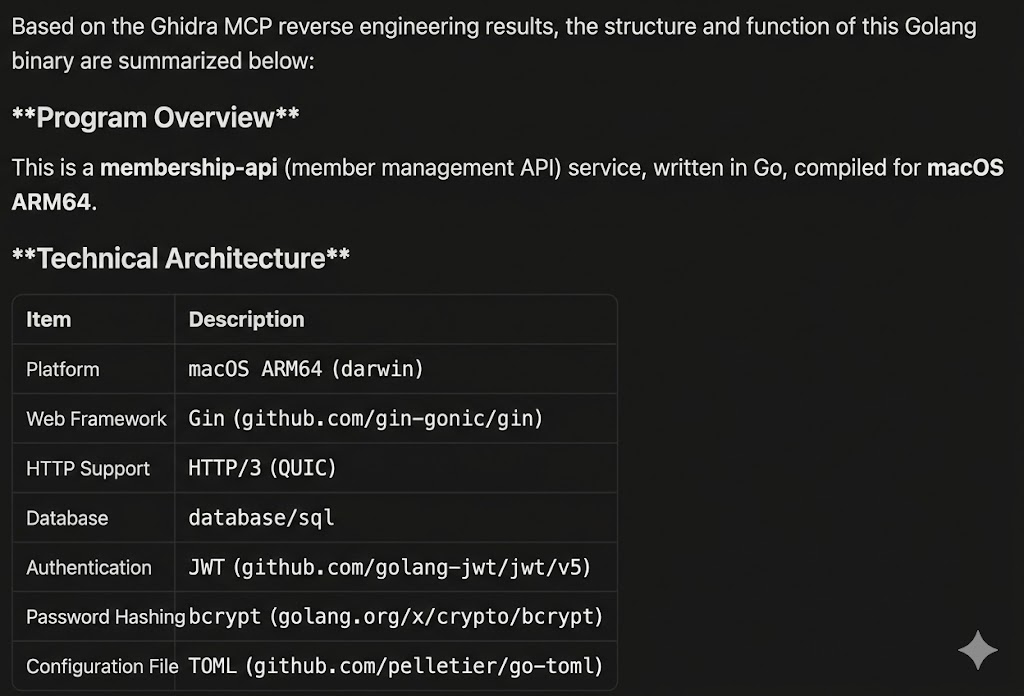The height and width of the screenshot is (696, 1024).
Task: Click the github.com/gin-gonic/gin package text
Action: click(x=388, y=419)
